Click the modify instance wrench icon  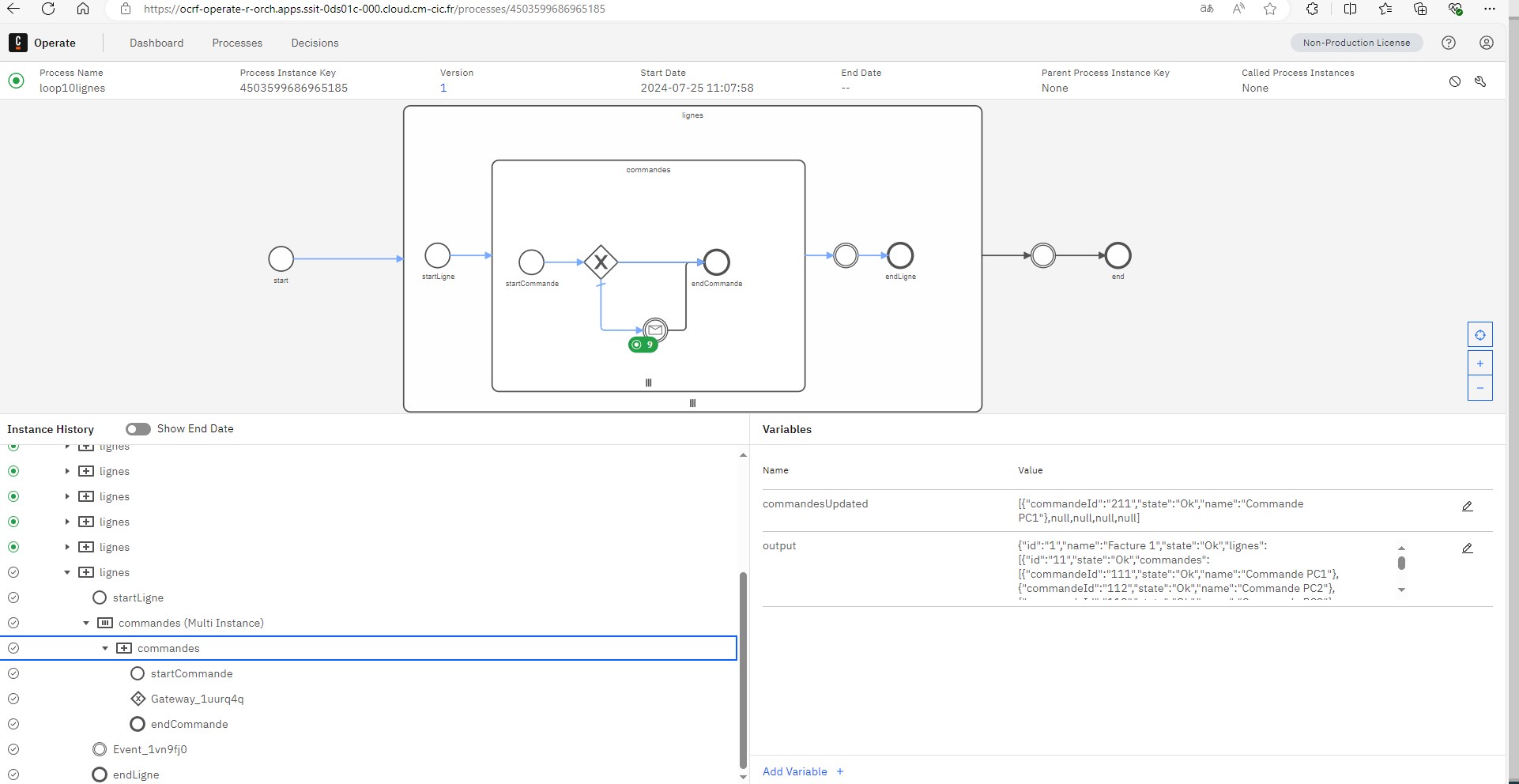[x=1480, y=81]
